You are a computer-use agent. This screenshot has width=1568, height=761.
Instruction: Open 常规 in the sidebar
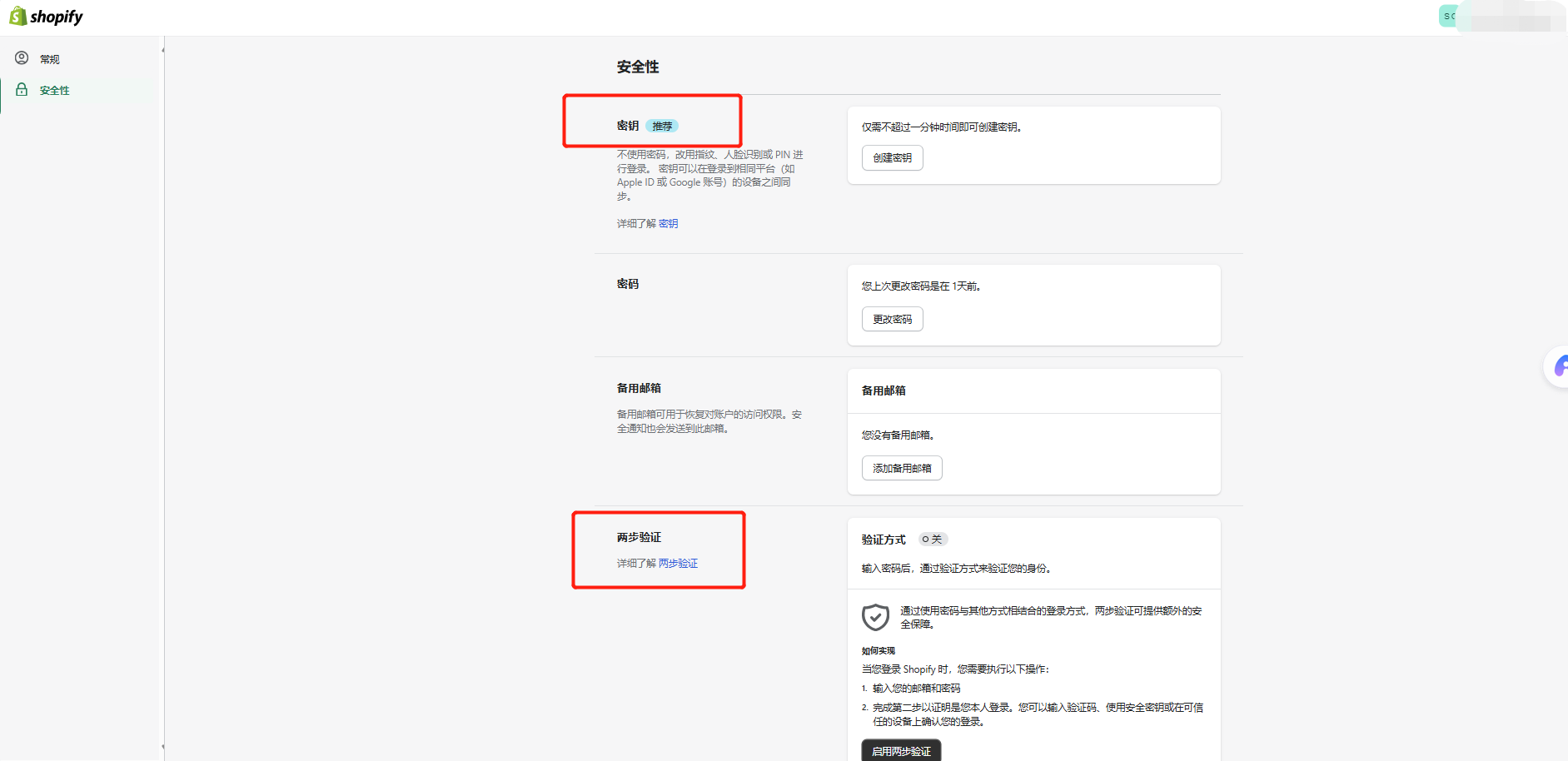pyautogui.click(x=48, y=58)
